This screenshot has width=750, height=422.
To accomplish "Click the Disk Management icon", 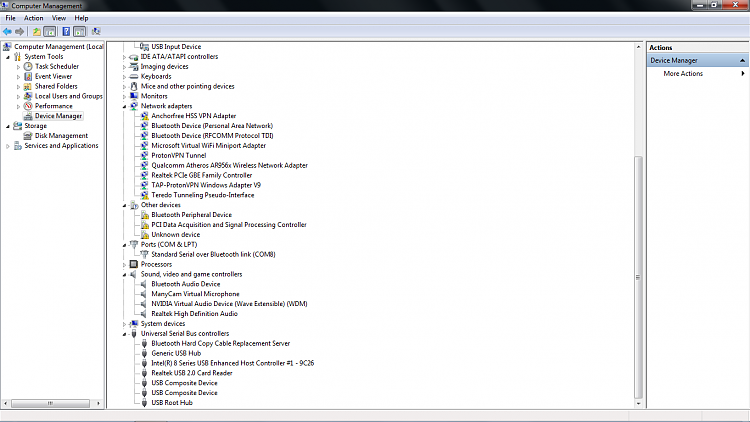I will tap(28, 136).
